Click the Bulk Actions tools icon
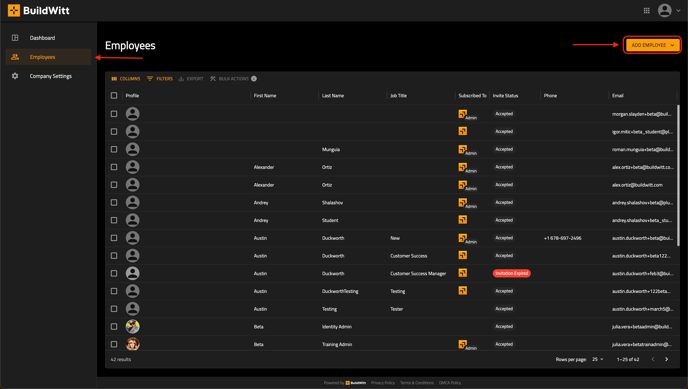The image size is (688, 389). pos(213,79)
